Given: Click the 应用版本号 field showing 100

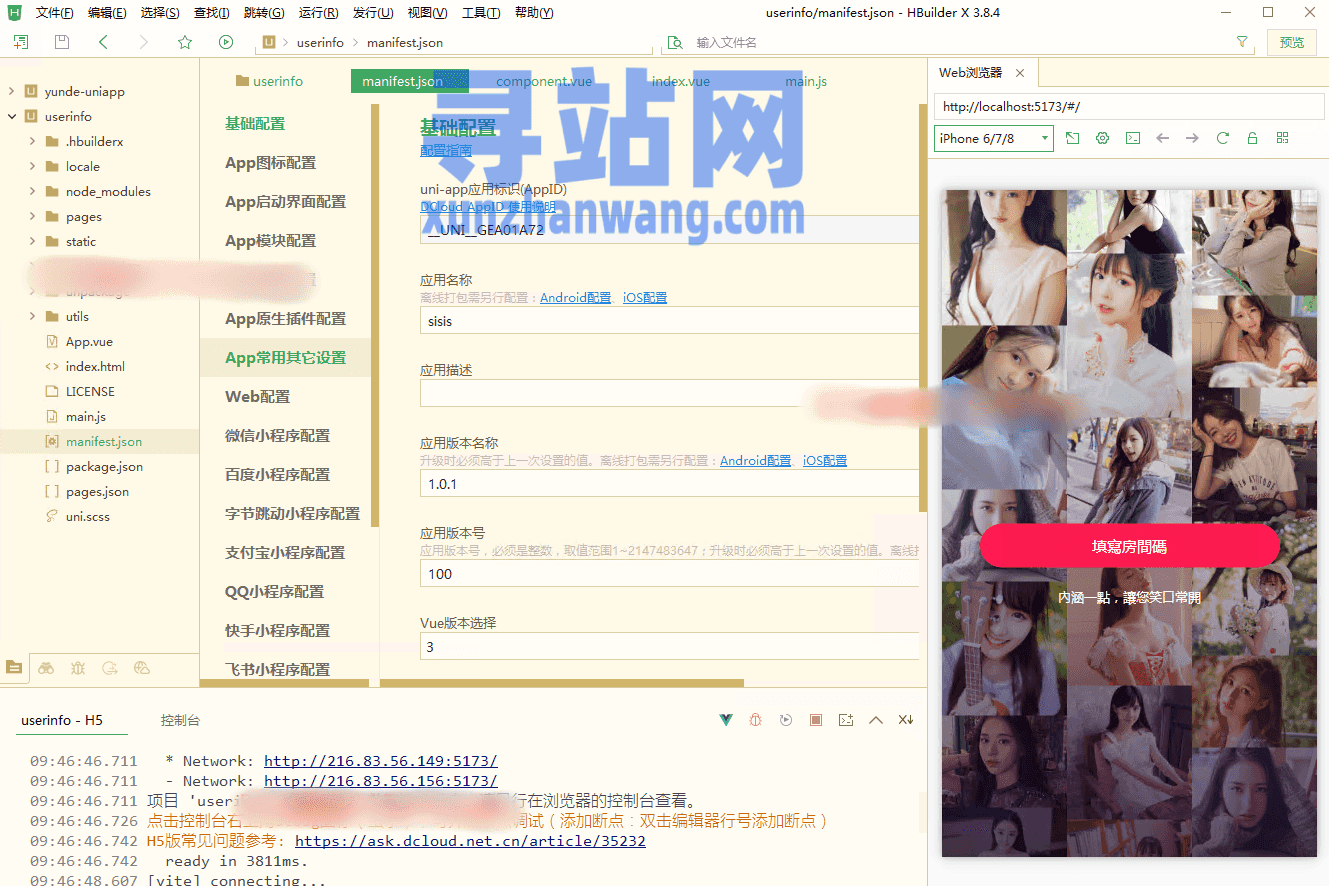Looking at the screenshot, I should [x=669, y=574].
